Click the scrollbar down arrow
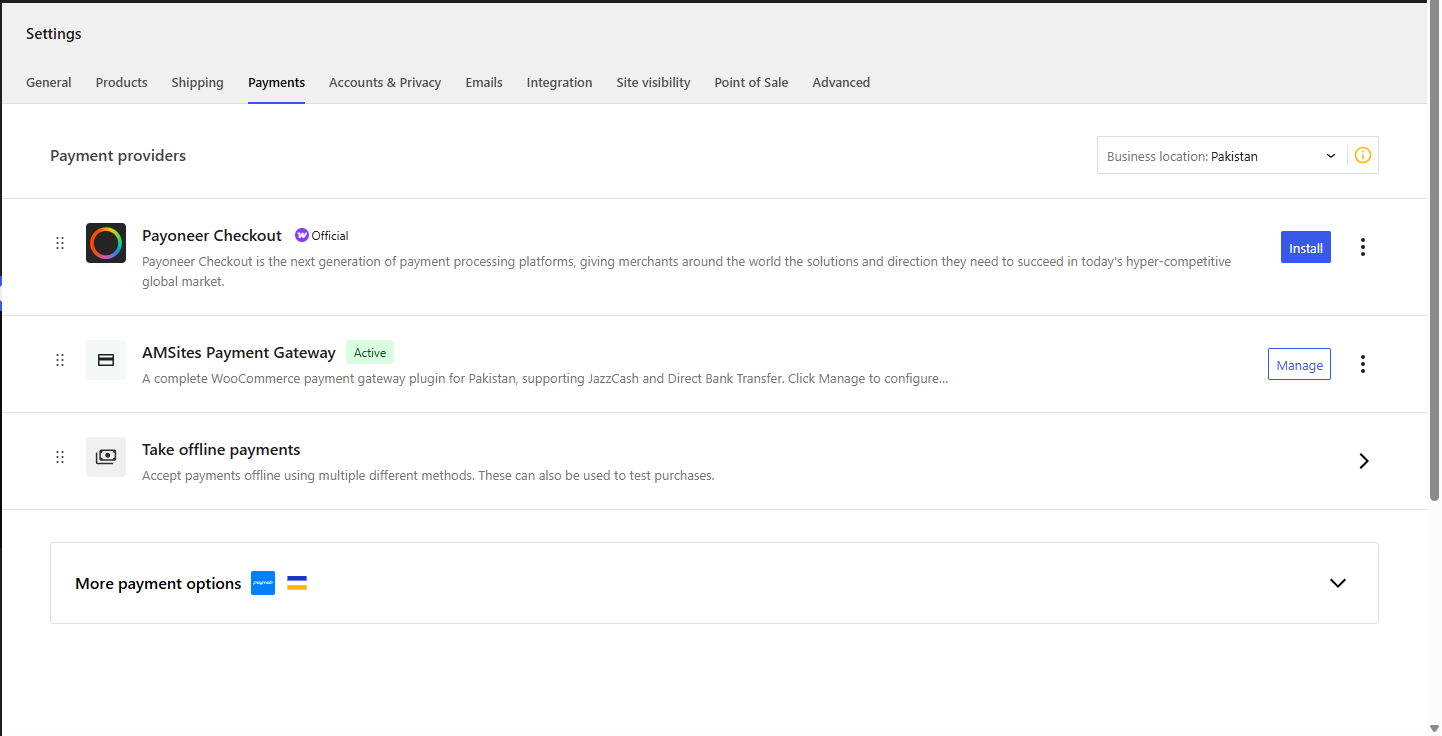This screenshot has height=736, width=1442. point(1434,728)
